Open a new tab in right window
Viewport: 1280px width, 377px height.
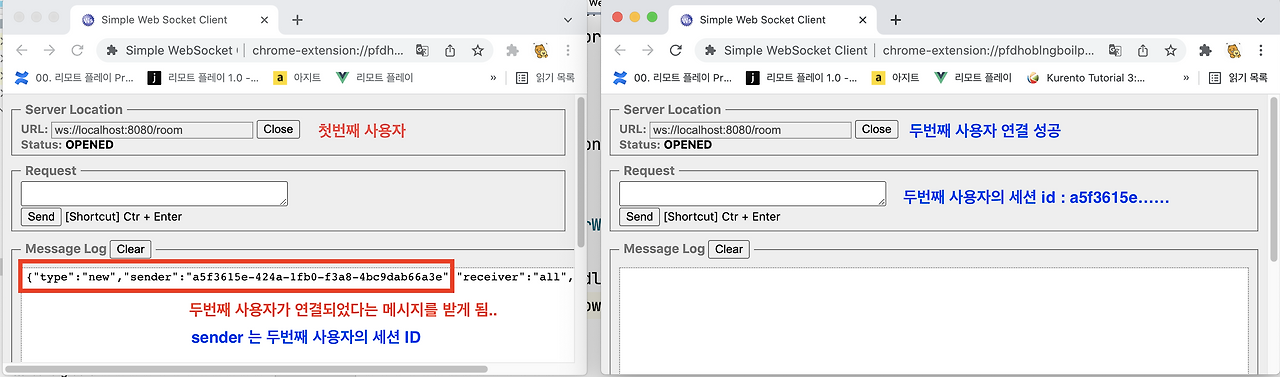coord(895,19)
